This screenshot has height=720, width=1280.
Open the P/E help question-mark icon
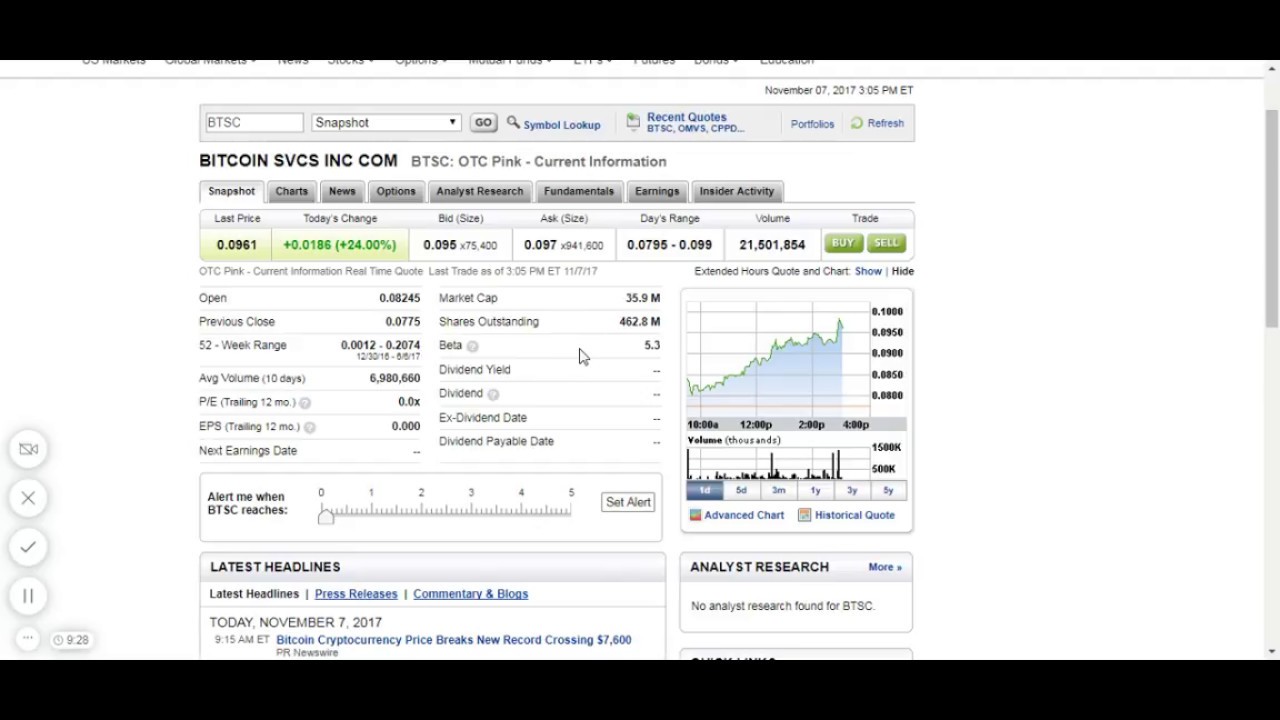click(305, 403)
